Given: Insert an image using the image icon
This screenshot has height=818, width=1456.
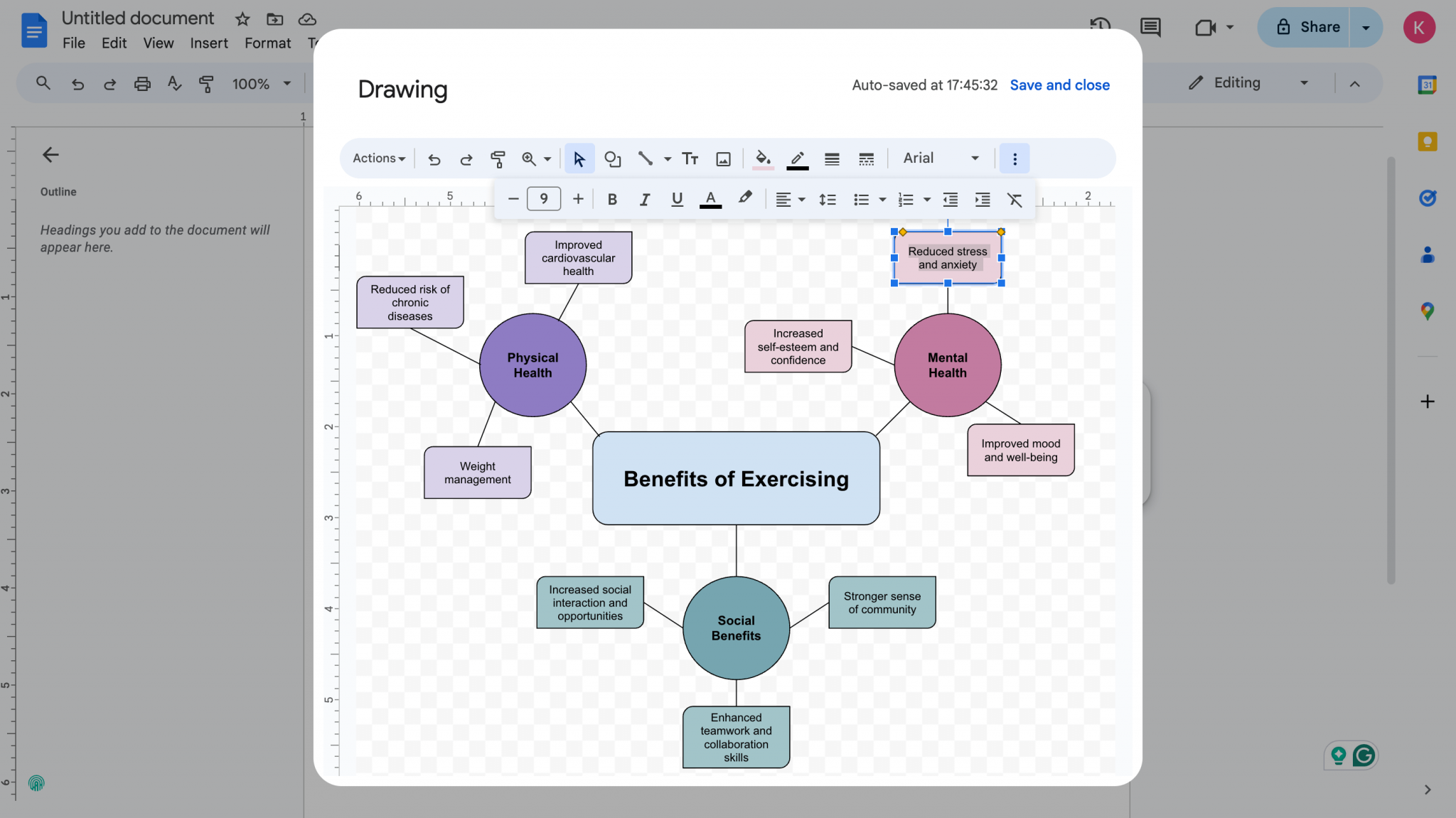Looking at the screenshot, I should (x=723, y=158).
